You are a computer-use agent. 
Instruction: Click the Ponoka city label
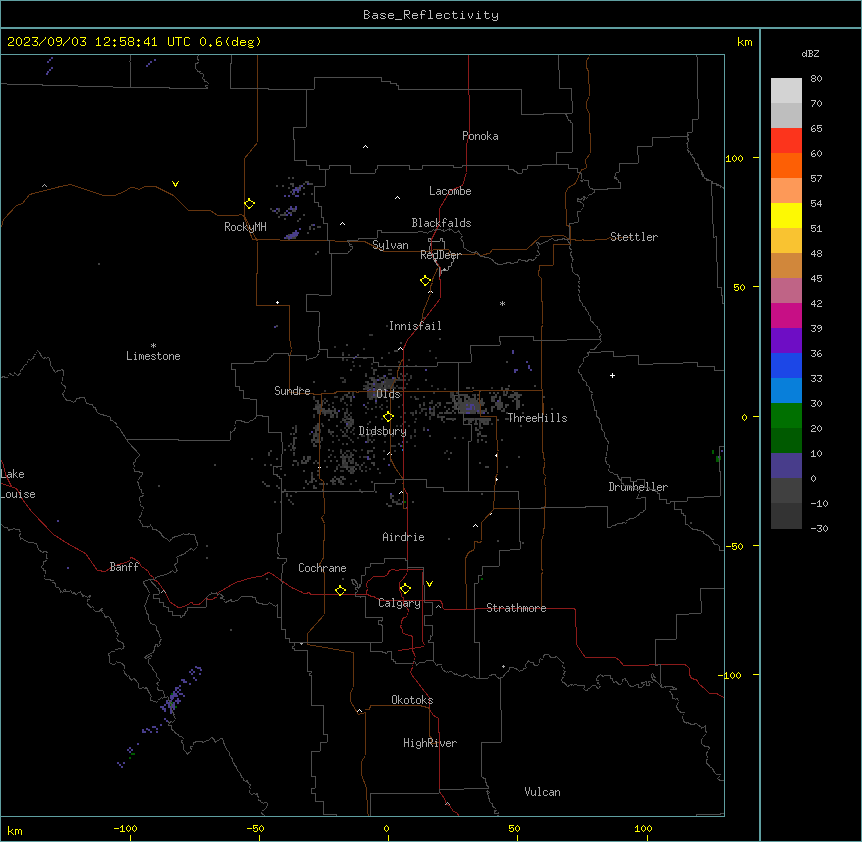480,136
